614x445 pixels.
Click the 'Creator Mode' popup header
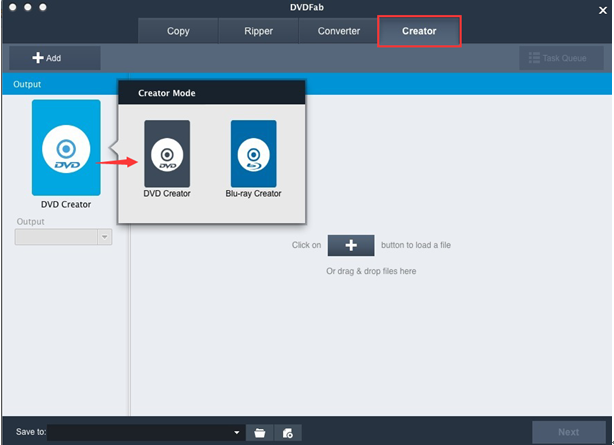(211, 93)
